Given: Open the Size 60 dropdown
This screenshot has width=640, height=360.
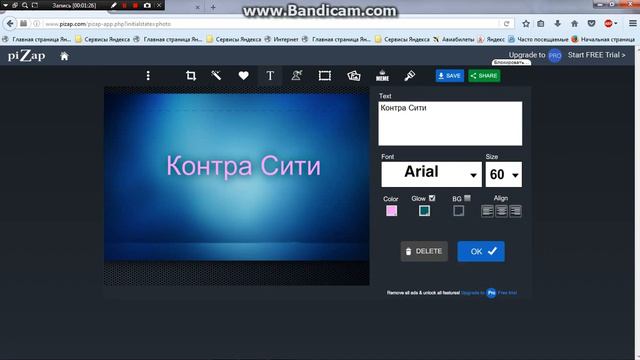Looking at the screenshot, I should tap(504, 174).
